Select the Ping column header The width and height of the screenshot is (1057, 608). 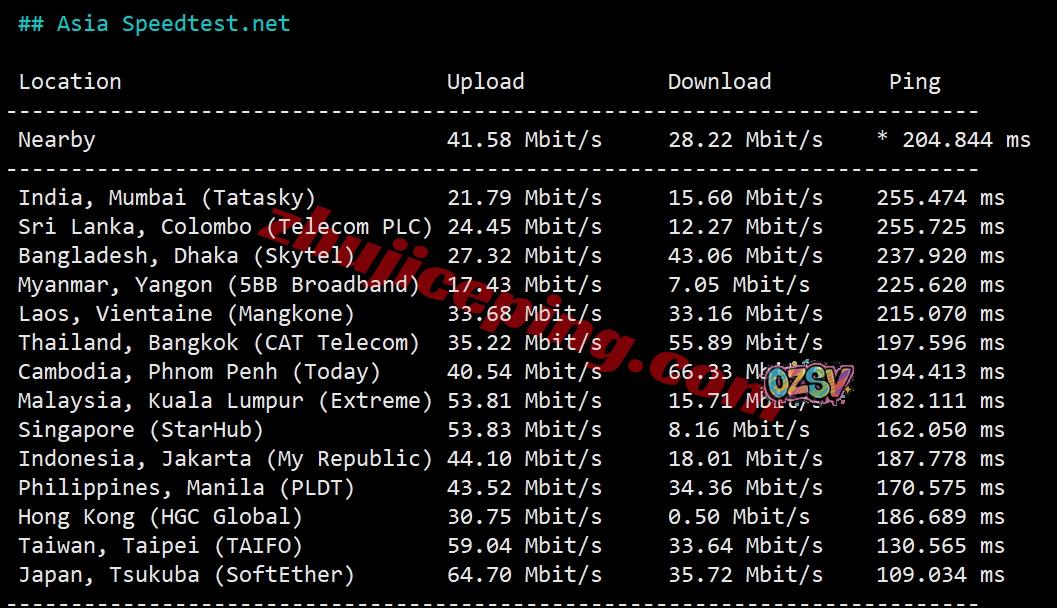click(x=915, y=82)
